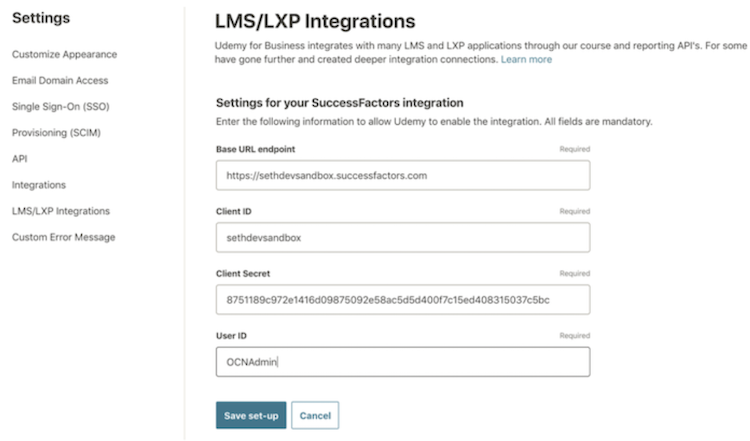Select Provisioning (SCIM) in the sidebar

click(56, 132)
